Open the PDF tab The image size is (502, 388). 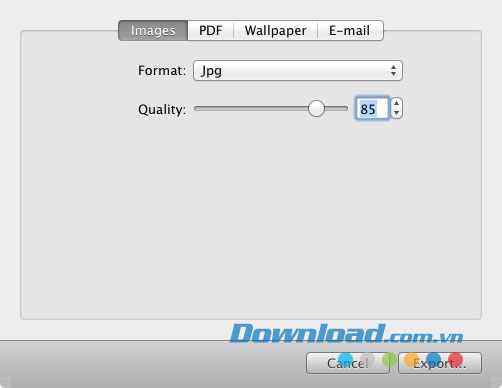tap(210, 31)
